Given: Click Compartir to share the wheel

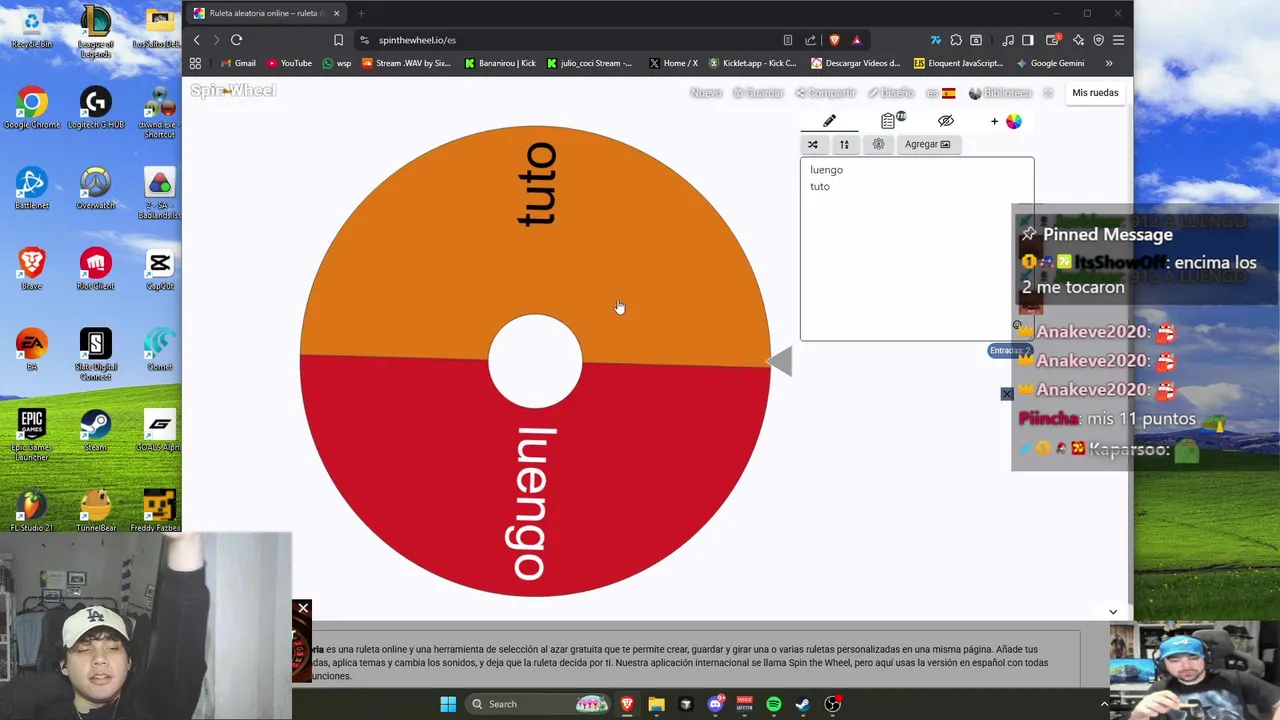Looking at the screenshot, I should tap(826, 93).
